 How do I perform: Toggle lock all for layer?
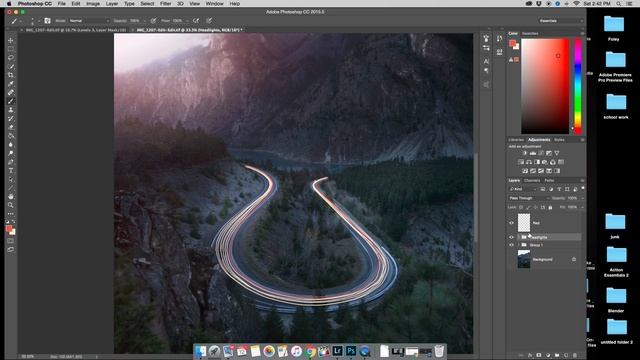(550, 207)
